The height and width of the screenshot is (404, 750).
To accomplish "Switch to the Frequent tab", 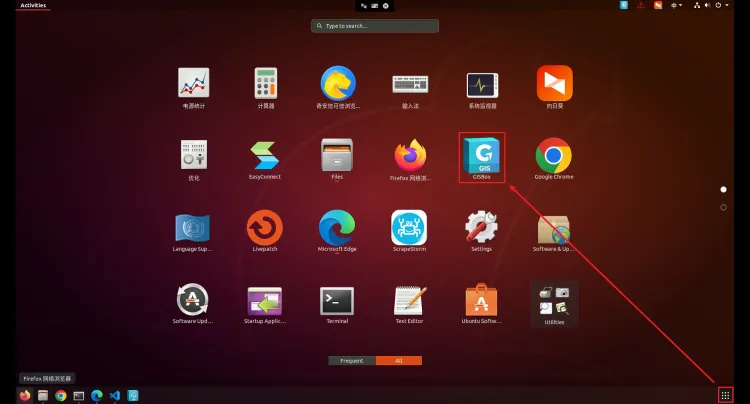I will [351, 360].
